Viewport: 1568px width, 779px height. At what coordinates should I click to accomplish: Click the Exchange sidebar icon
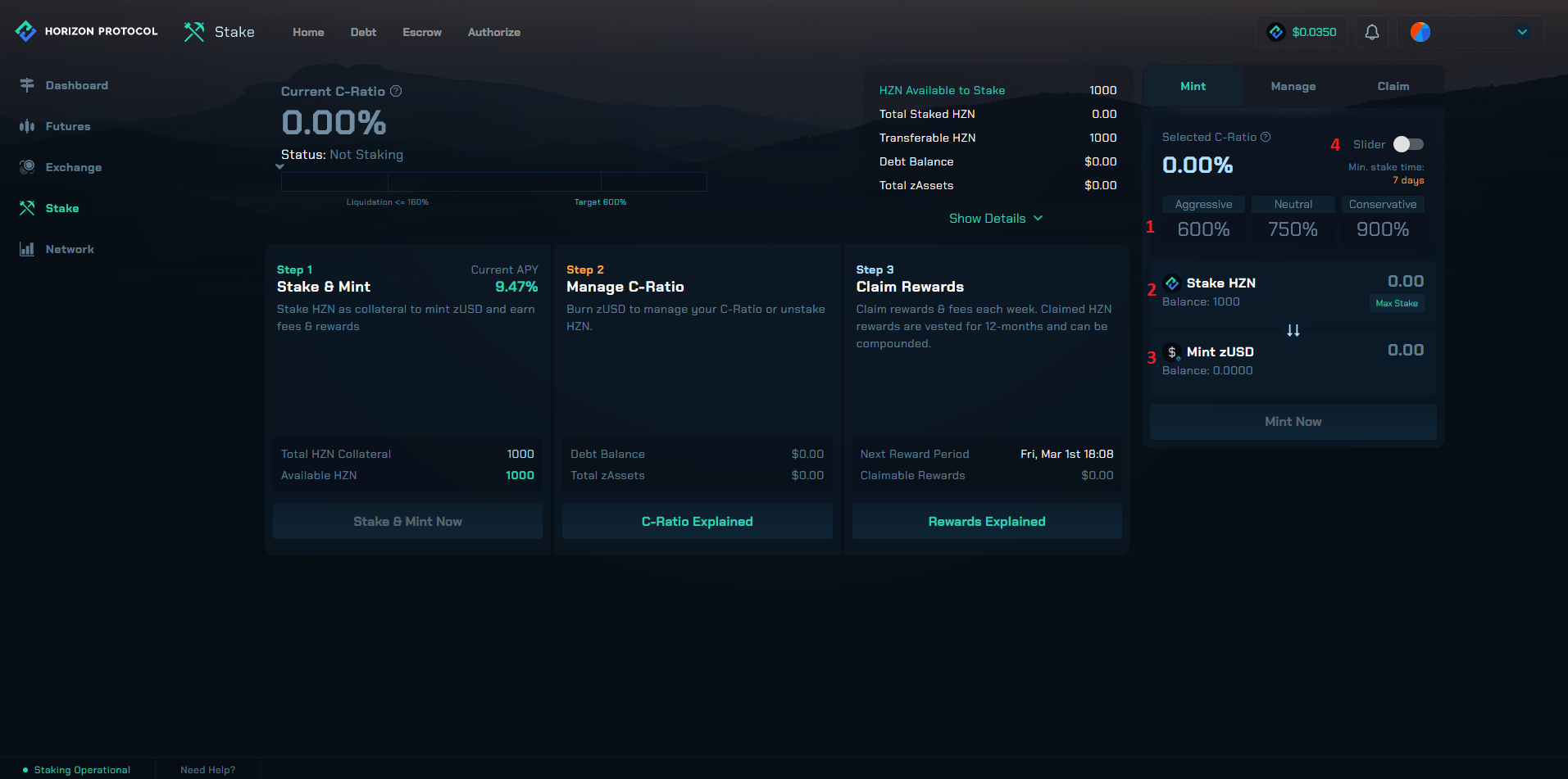(x=27, y=167)
